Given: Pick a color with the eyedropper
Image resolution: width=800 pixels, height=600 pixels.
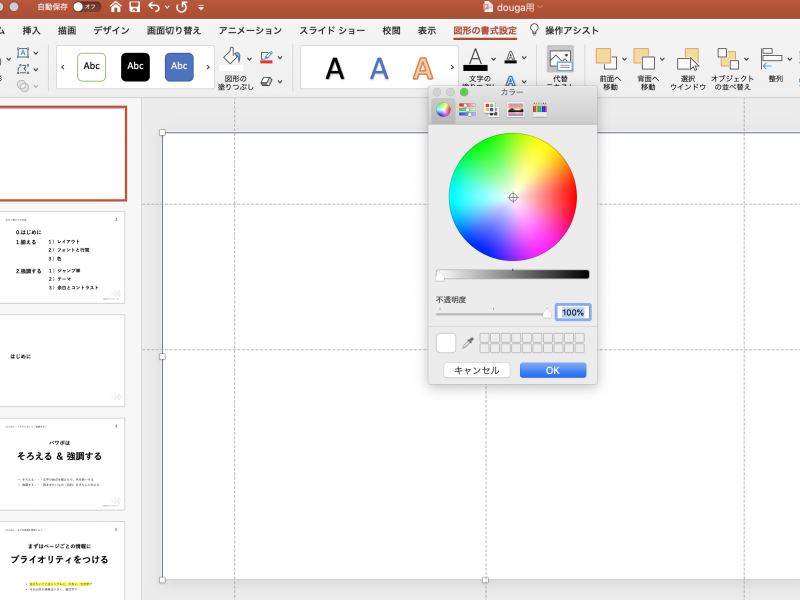Looking at the screenshot, I should (x=467, y=343).
